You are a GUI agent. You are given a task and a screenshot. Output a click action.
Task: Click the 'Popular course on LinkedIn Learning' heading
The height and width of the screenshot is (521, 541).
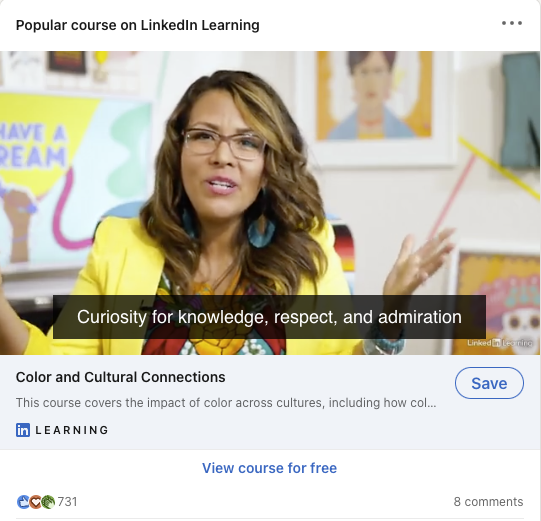coord(137,25)
